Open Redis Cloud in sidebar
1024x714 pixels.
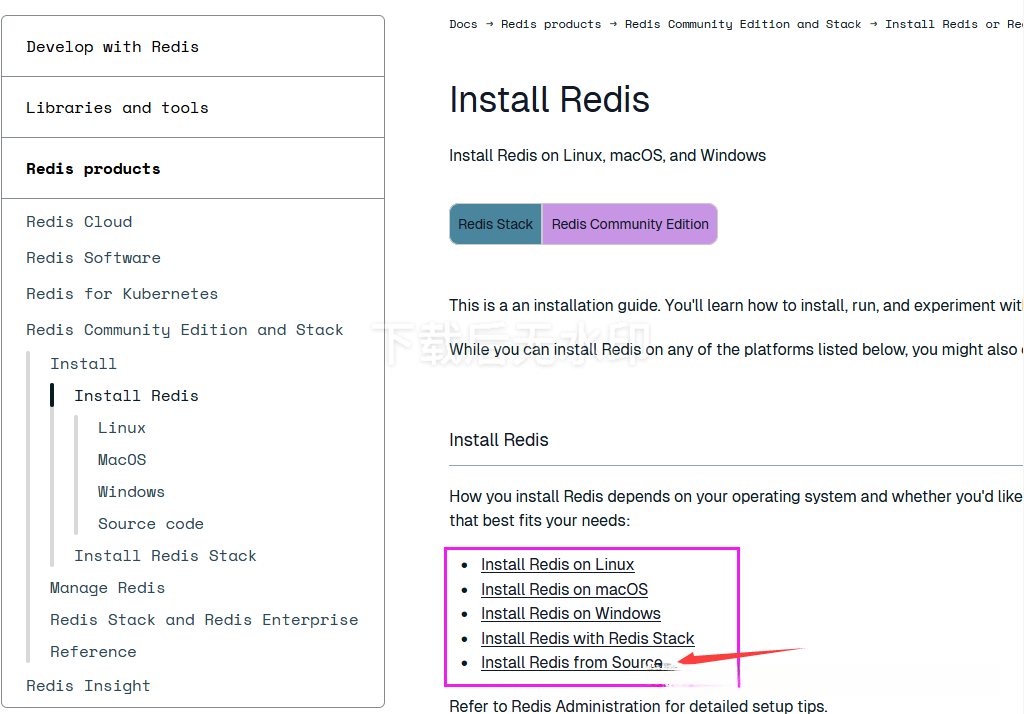click(x=79, y=222)
